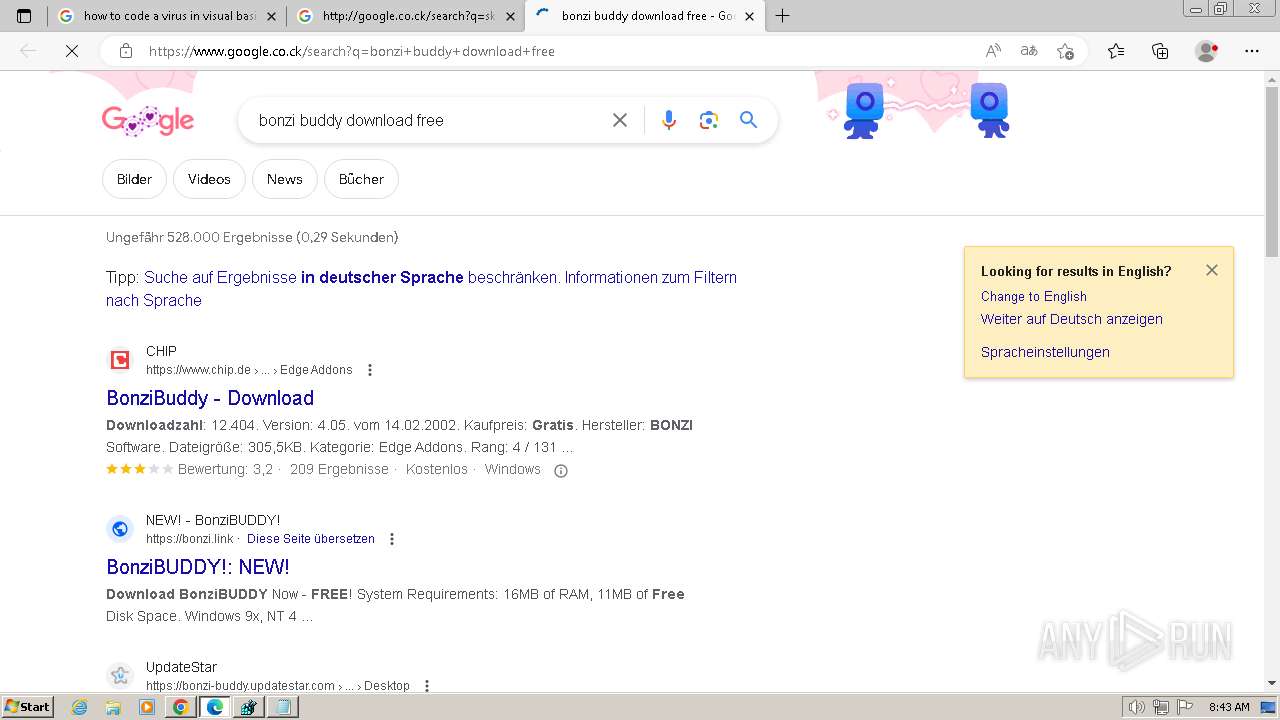This screenshot has height=720, width=1280.
Task: Close the google.co.ck search tab
Action: [x=510, y=16]
